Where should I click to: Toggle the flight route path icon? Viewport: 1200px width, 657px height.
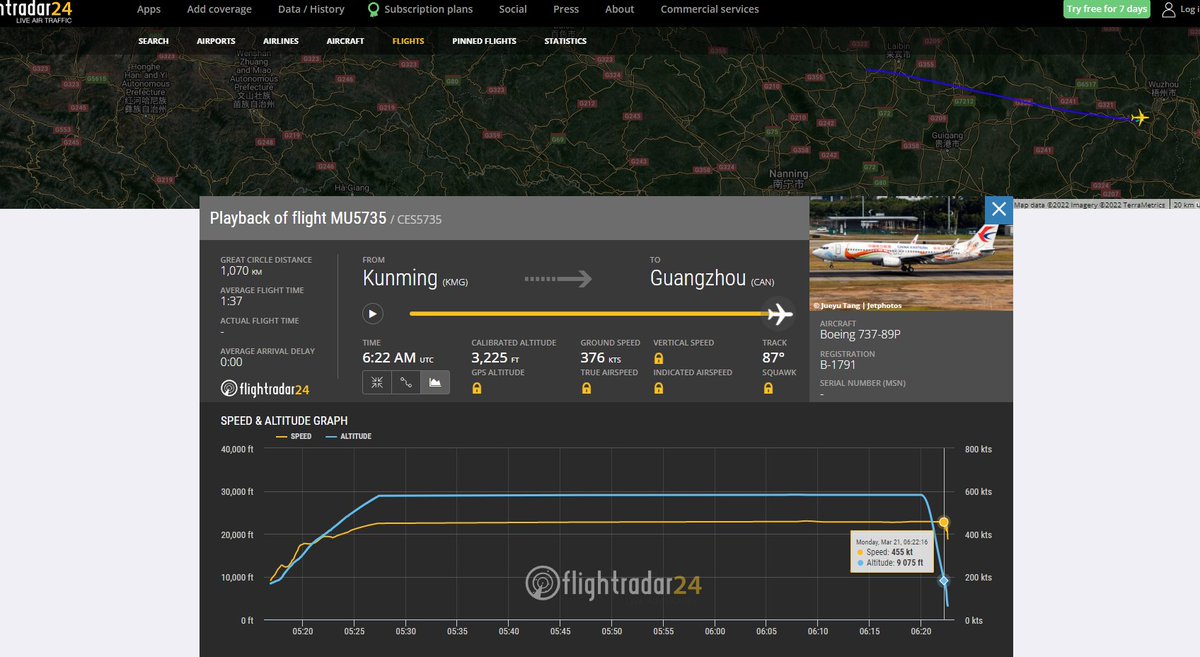pos(406,382)
